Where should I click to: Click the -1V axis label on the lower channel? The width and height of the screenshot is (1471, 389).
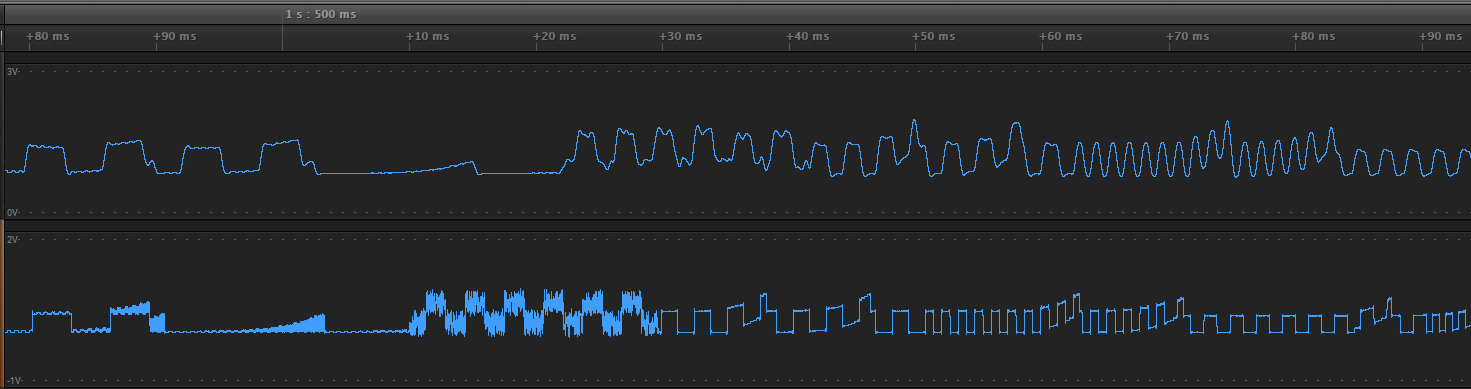(x=13, y=381)
